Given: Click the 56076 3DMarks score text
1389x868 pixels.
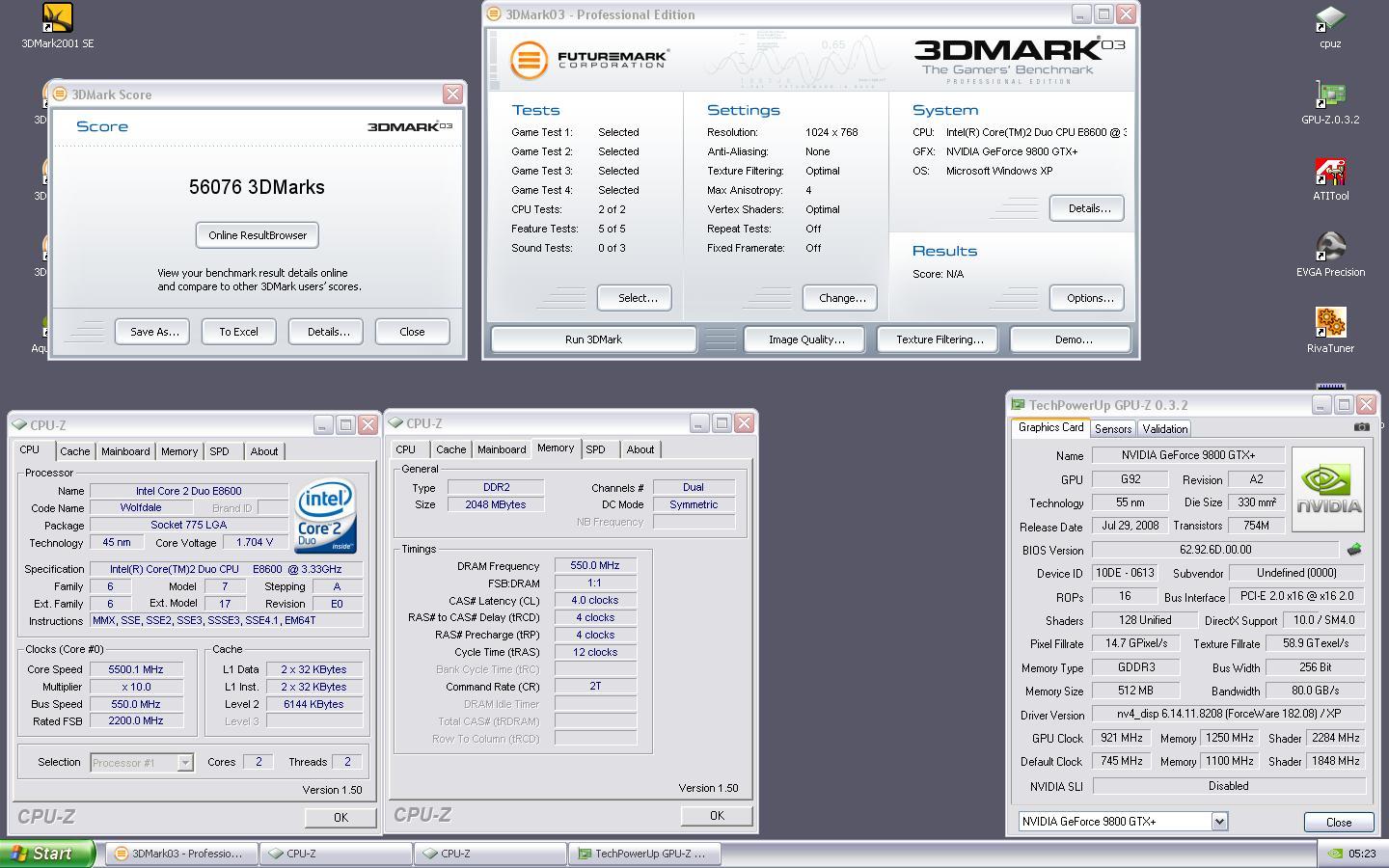Looking at the screenshot, I should point(257,187).
